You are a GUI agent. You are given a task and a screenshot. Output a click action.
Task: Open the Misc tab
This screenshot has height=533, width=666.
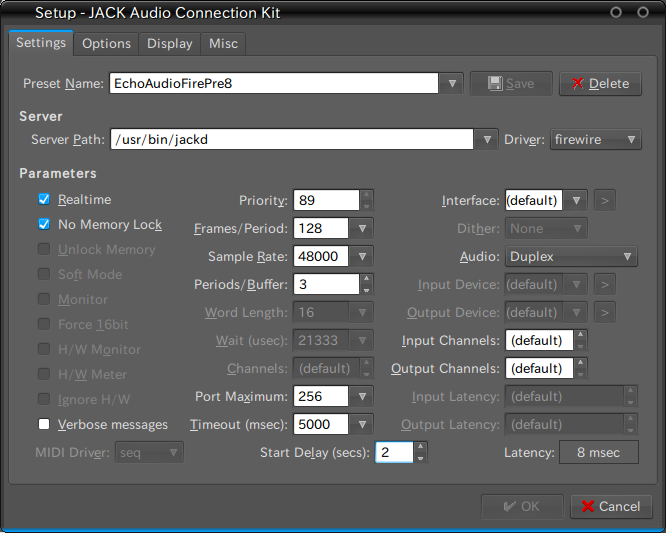pyautogui.click(x=223, y=44)
